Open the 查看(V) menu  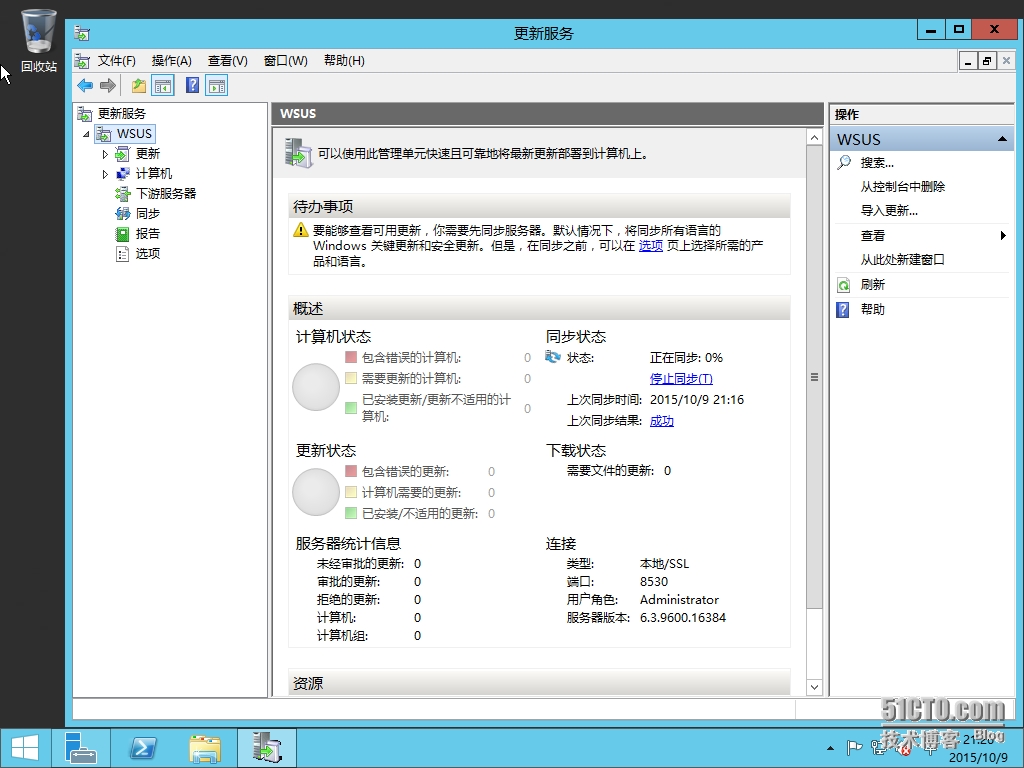click(x=228, y=61)
